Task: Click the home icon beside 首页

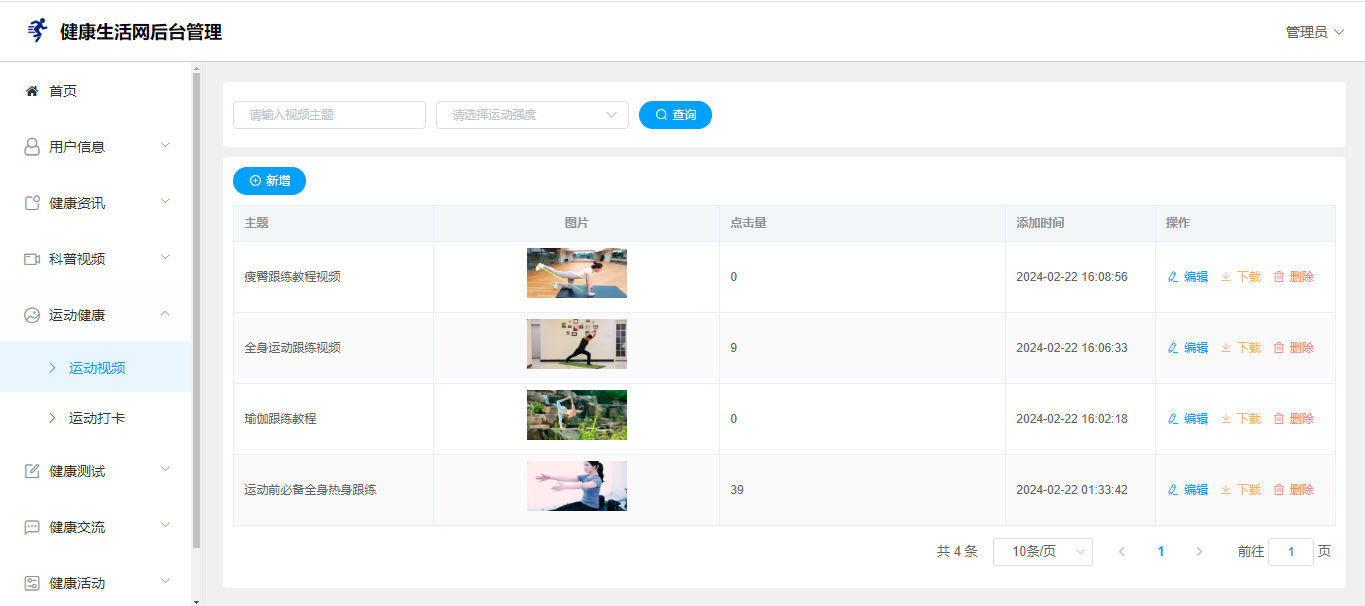Action: pos(32,91)
